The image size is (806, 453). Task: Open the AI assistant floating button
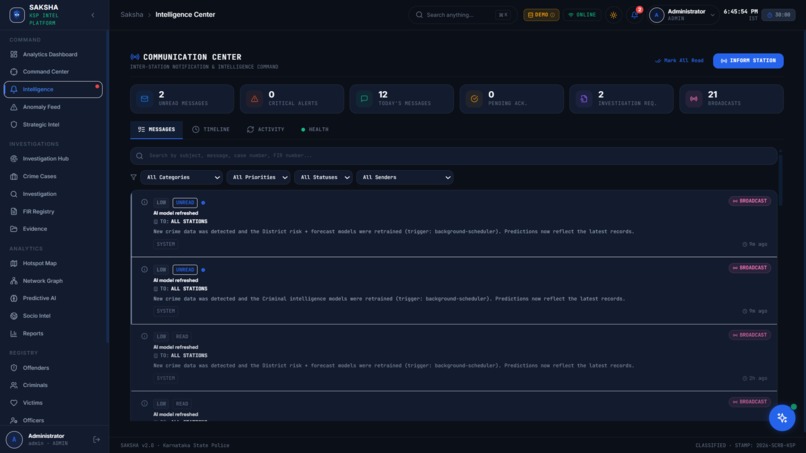point(782,418)
